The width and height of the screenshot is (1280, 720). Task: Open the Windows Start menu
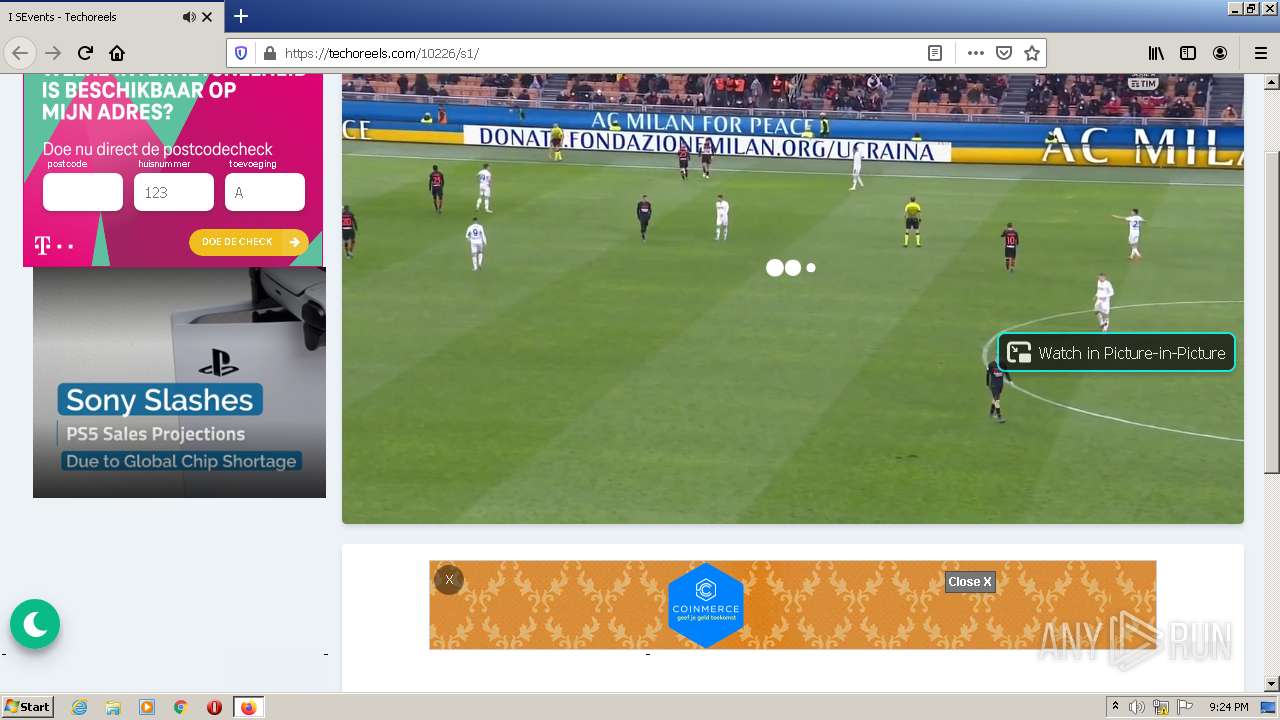point(28,706)
